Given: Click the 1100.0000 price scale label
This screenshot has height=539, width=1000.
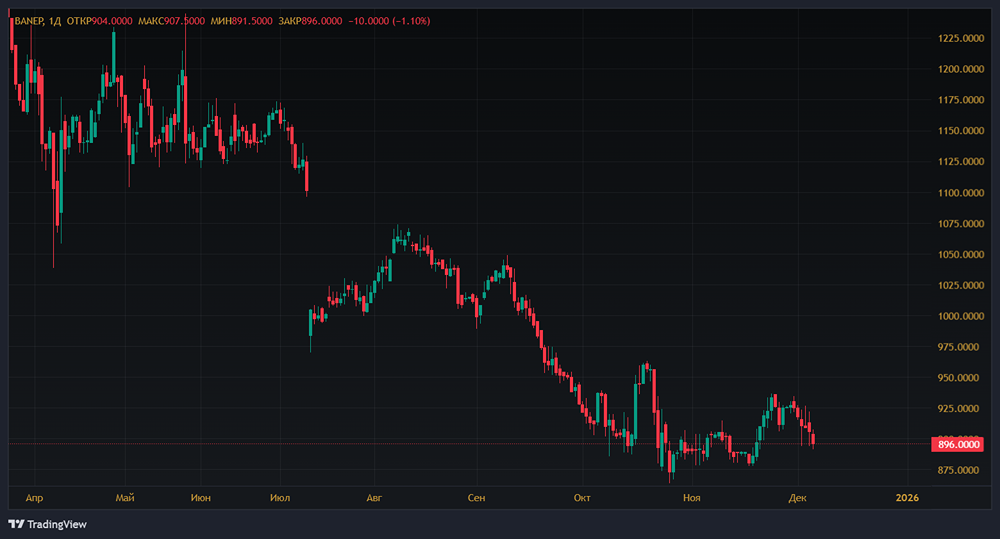Looking at the screenshot, I should [x=957, y=193].
